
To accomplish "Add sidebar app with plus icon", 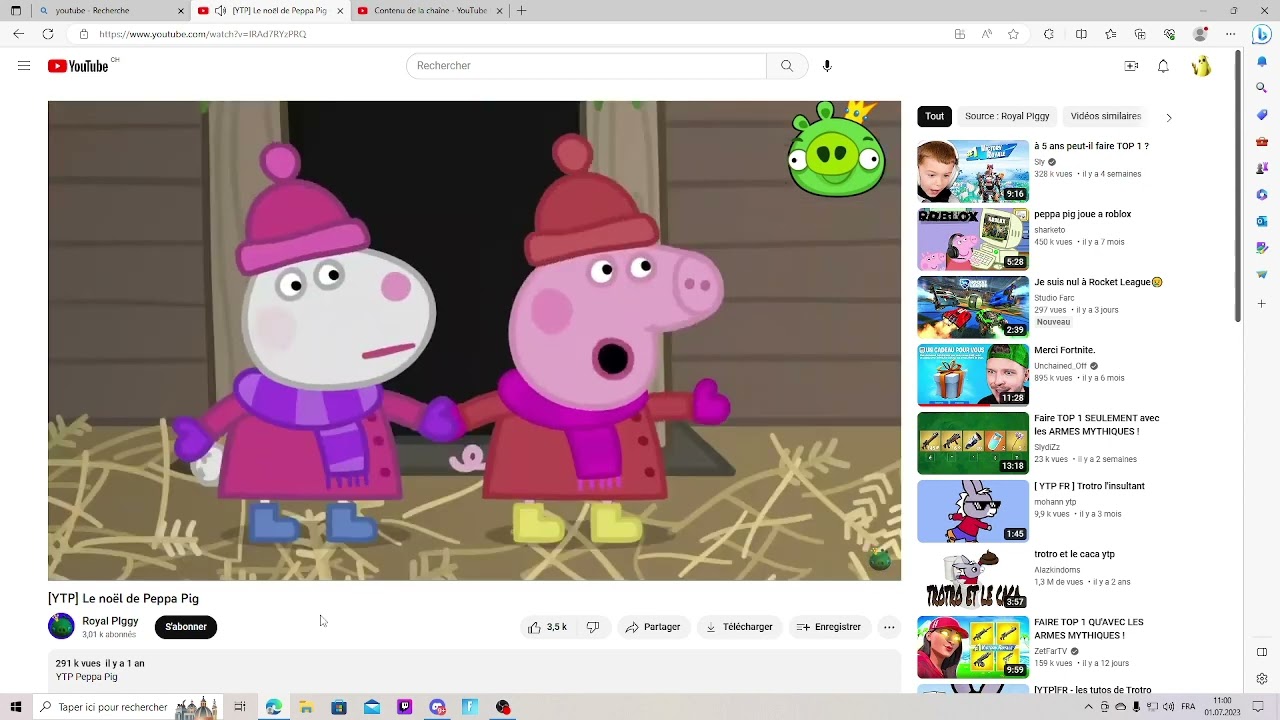I will 1262,304.
